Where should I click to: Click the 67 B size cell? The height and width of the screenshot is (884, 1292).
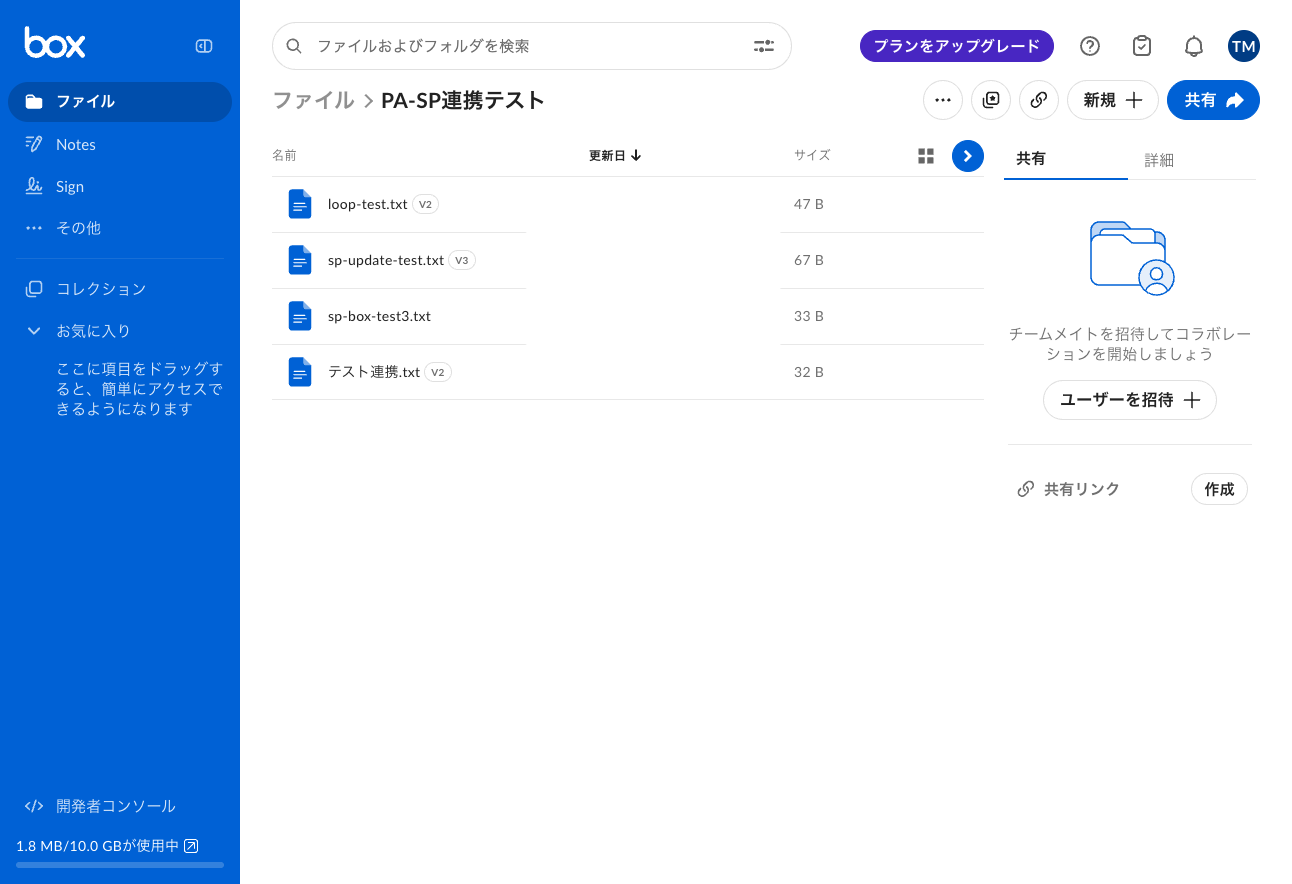809,260
